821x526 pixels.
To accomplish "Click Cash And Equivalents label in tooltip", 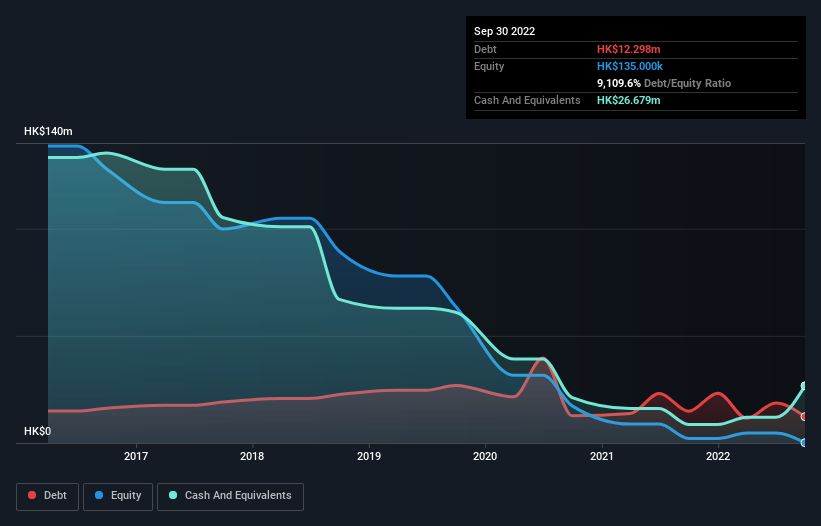I will (x=527, y=100).
